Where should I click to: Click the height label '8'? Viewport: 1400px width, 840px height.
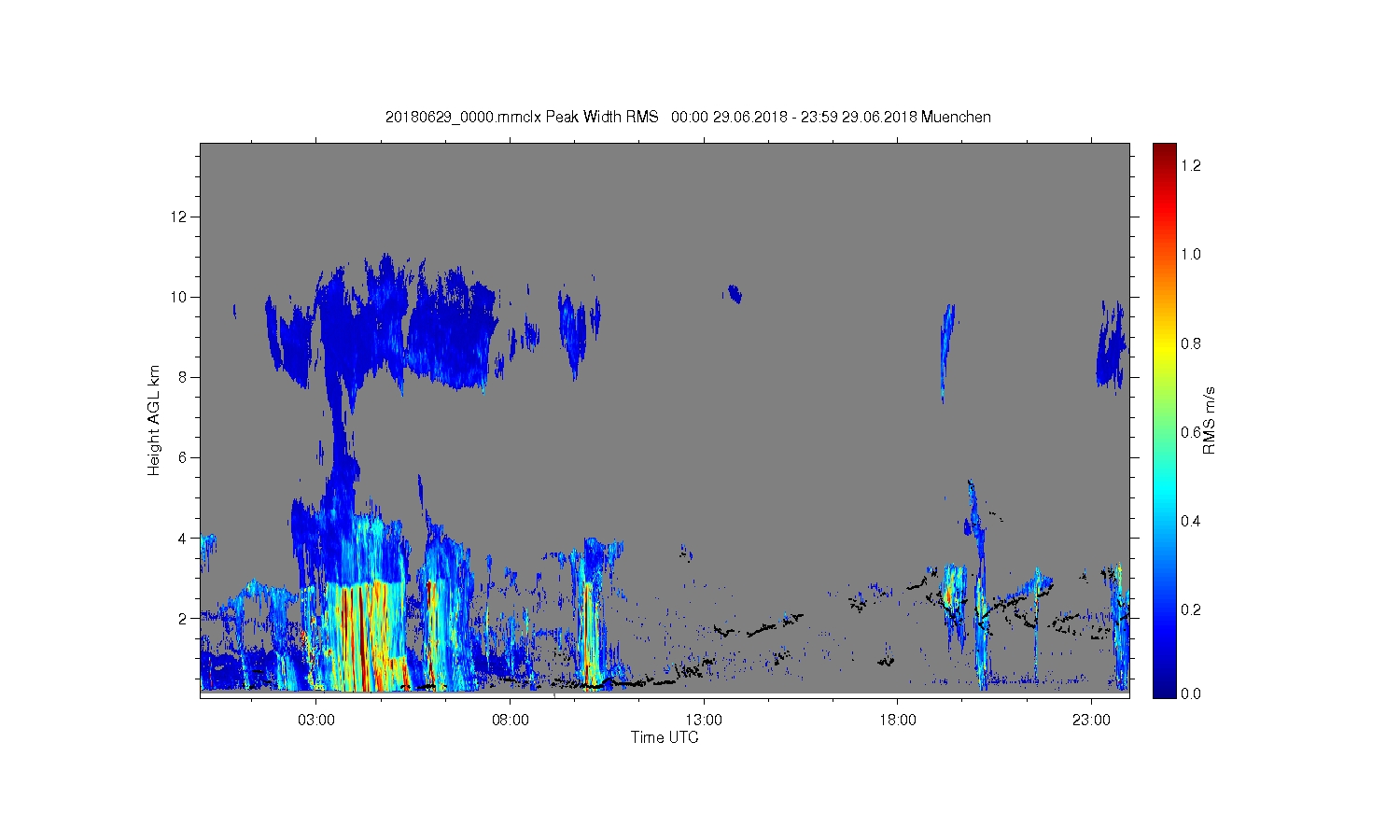[183, 377]
